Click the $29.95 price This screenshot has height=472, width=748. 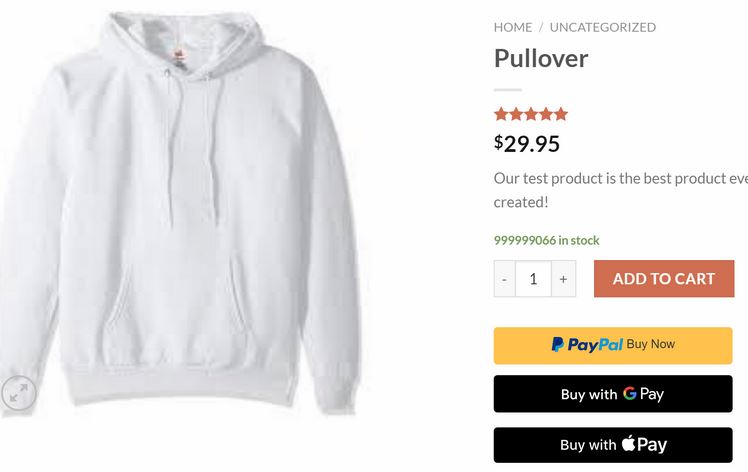(x=527, y=144)
